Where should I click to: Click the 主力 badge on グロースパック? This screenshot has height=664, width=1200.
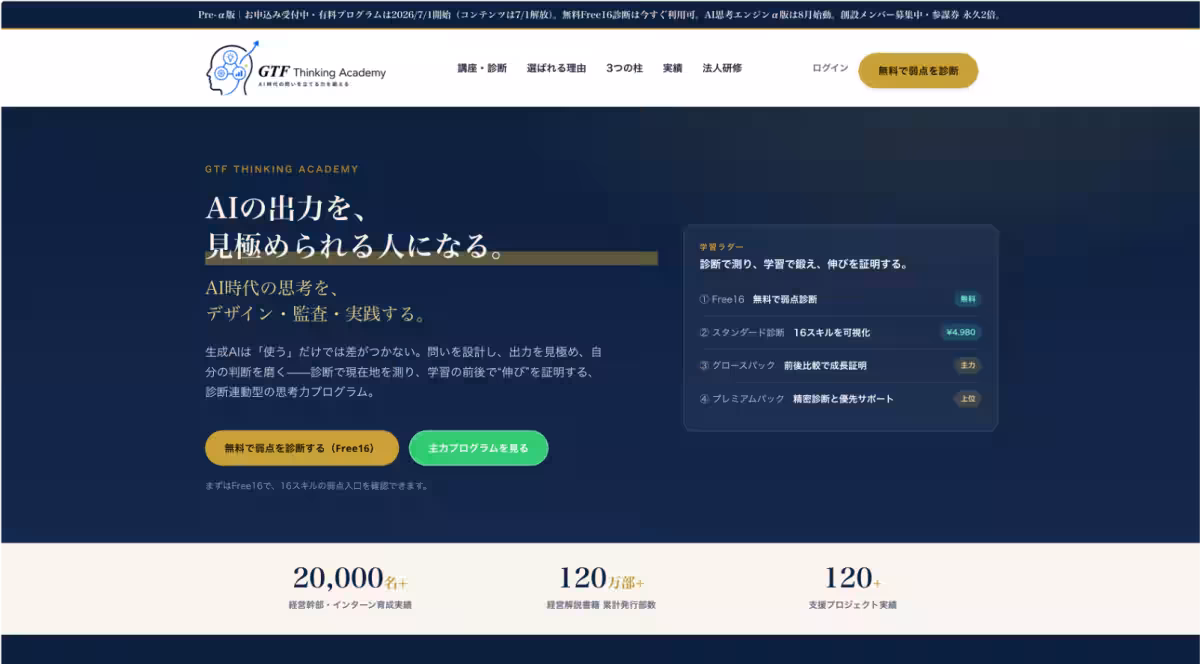point(967,365)
